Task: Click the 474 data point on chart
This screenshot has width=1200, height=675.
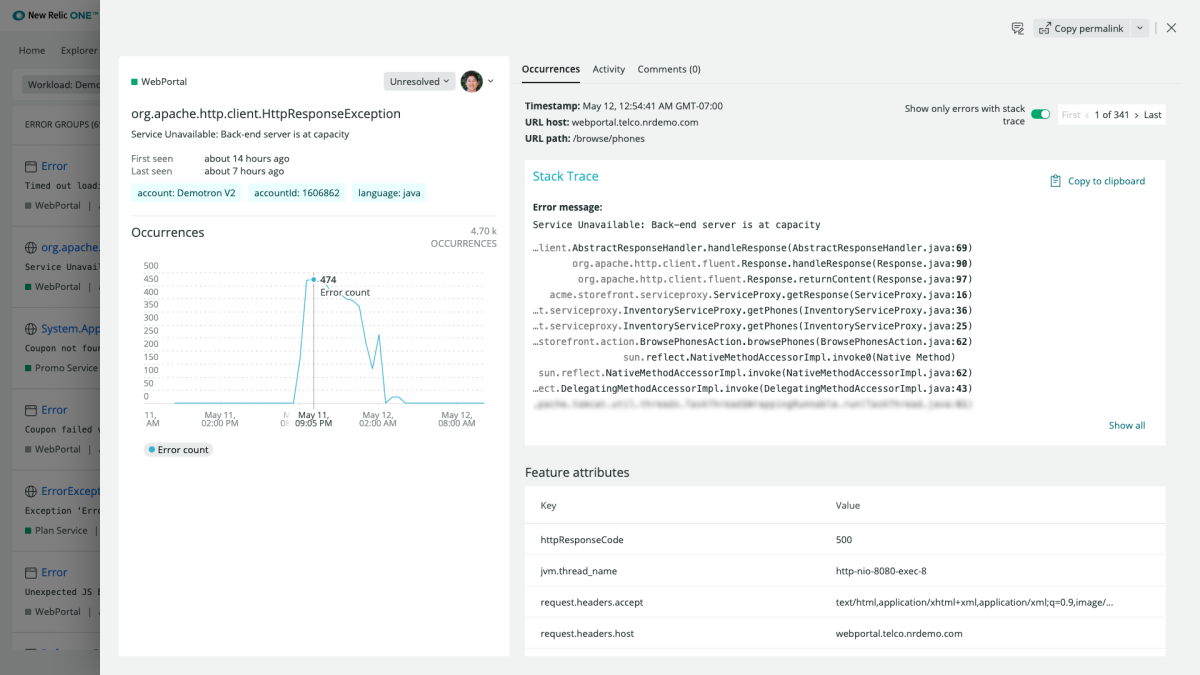Action: tap(314, 280)
